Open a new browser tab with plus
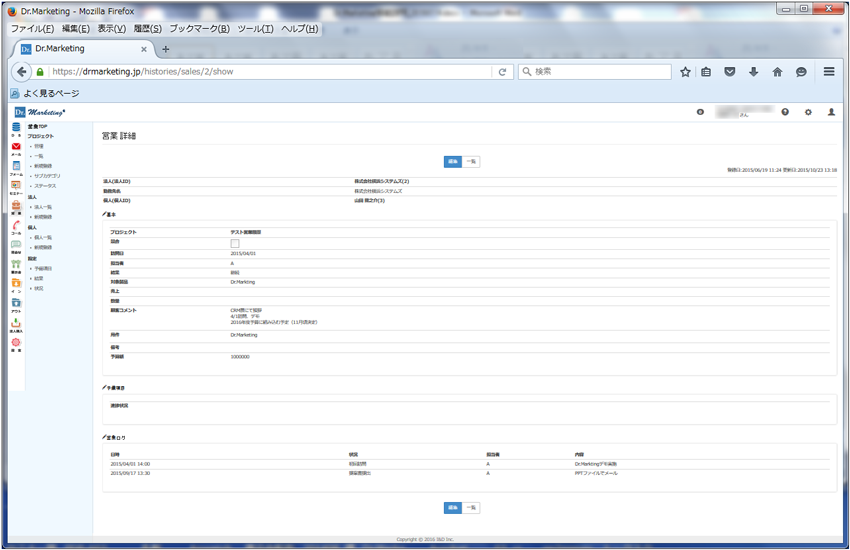 click(166, 49)
